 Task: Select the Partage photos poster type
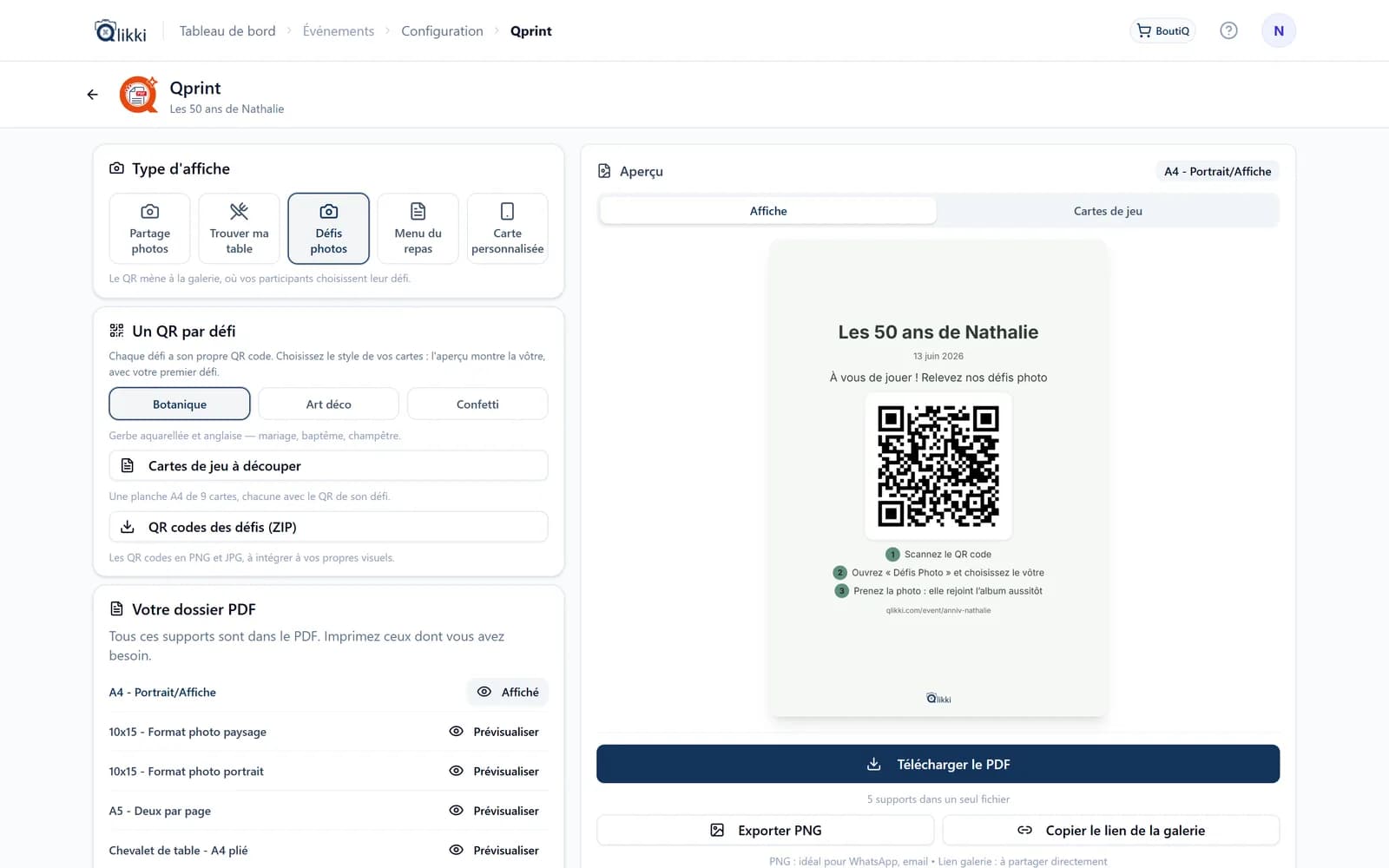(x=150, y=228)
